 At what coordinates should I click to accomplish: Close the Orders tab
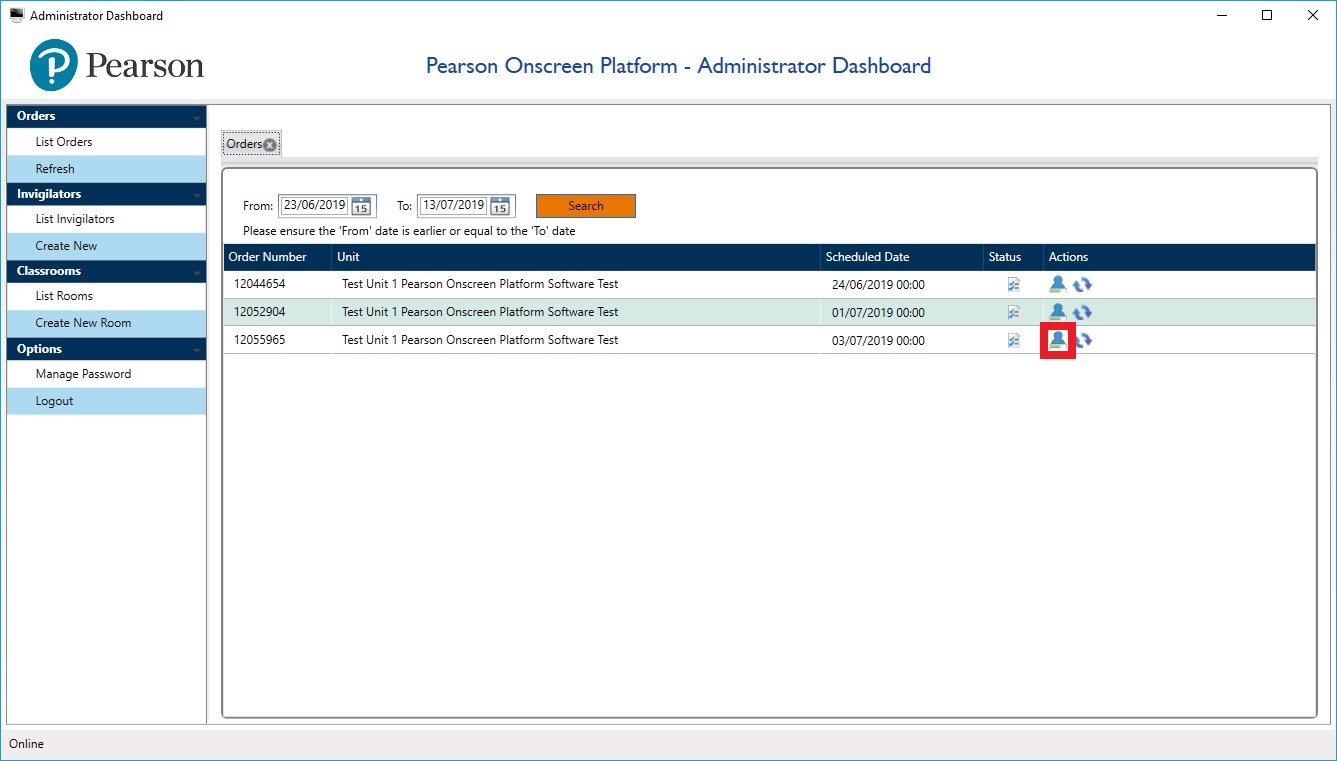click(x=270, y=145)
